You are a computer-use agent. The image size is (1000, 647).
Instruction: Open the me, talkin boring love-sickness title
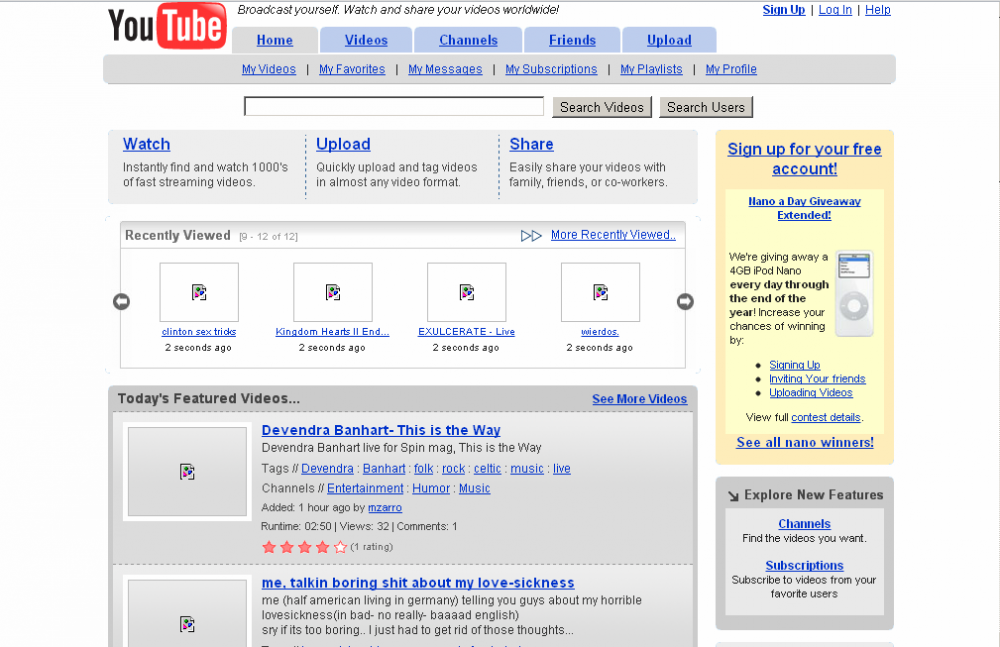(418, 583)
